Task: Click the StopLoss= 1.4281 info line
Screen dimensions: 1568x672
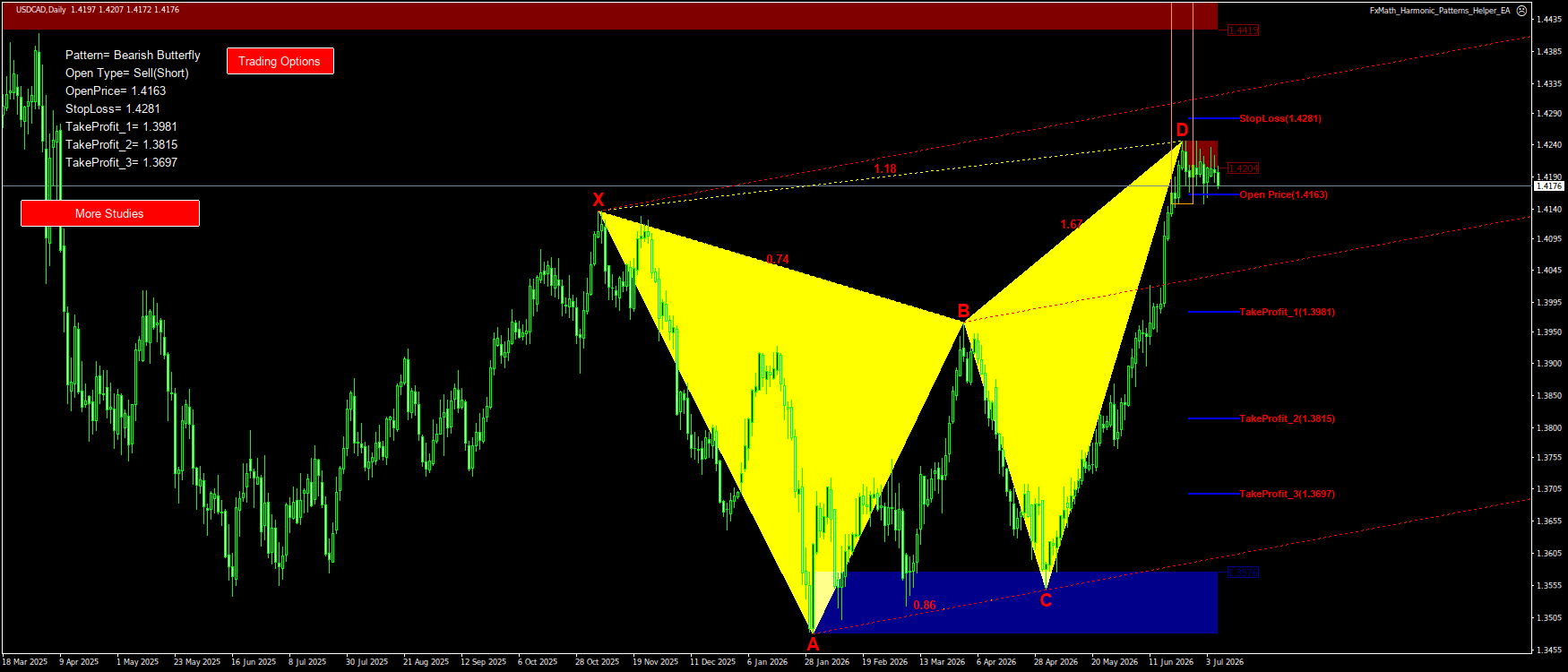Action: 113,108
